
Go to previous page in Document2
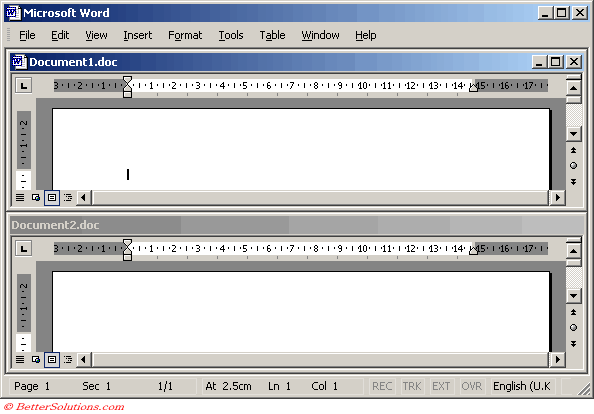click(x=574, y=312)
